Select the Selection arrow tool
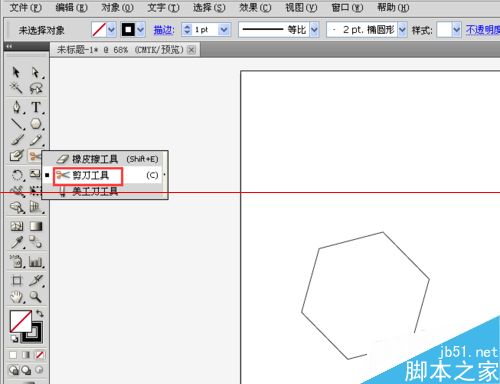The image size is (500, 384). pyautogui.click(x=16, y=72)
